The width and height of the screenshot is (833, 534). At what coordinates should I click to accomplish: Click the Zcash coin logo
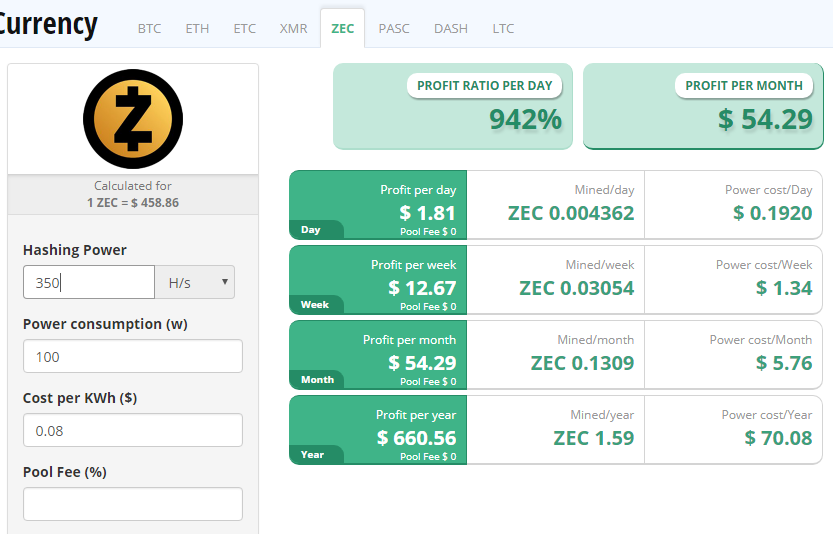[133, 118]
